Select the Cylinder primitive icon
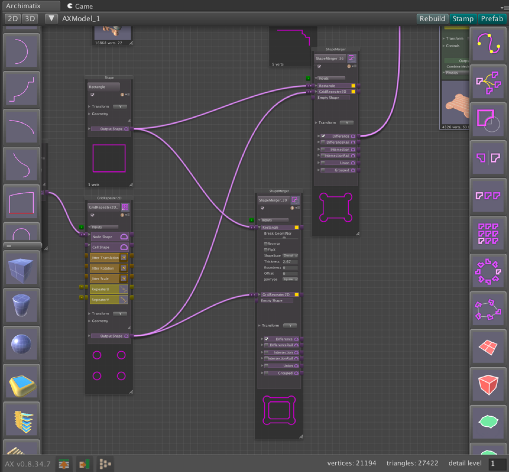The height and width of the screenshot is (472, 509). pyautogui.click(x=22, y=306)
